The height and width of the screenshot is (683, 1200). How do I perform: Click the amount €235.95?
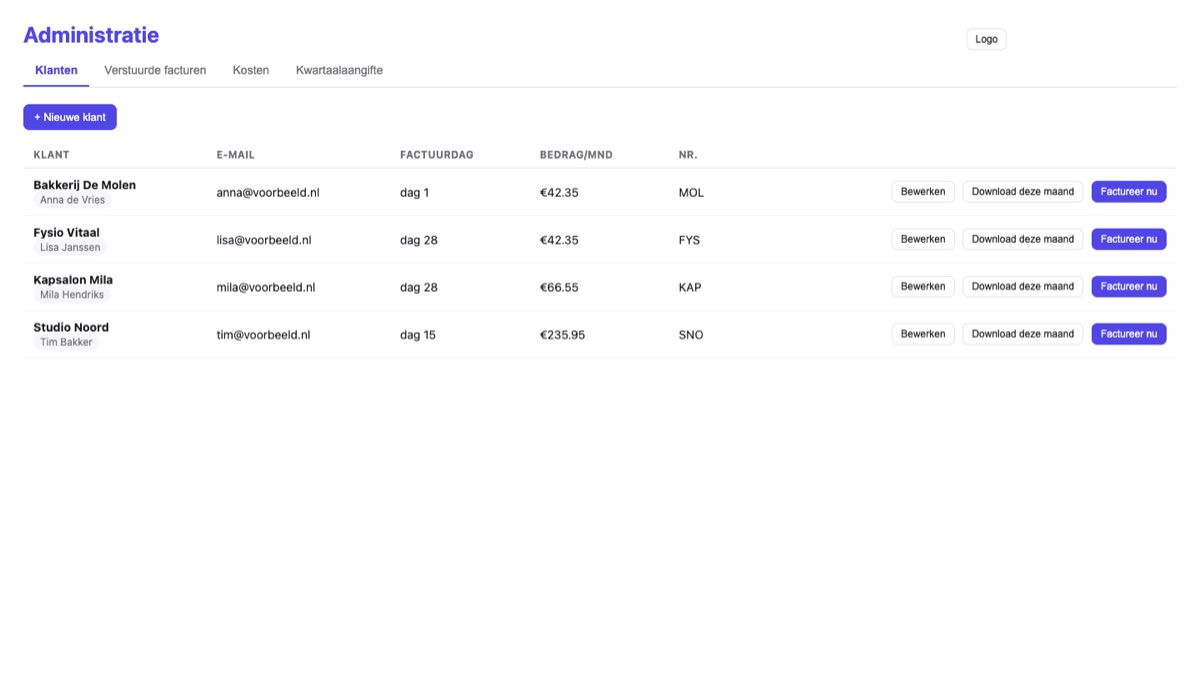pos(562,335)
